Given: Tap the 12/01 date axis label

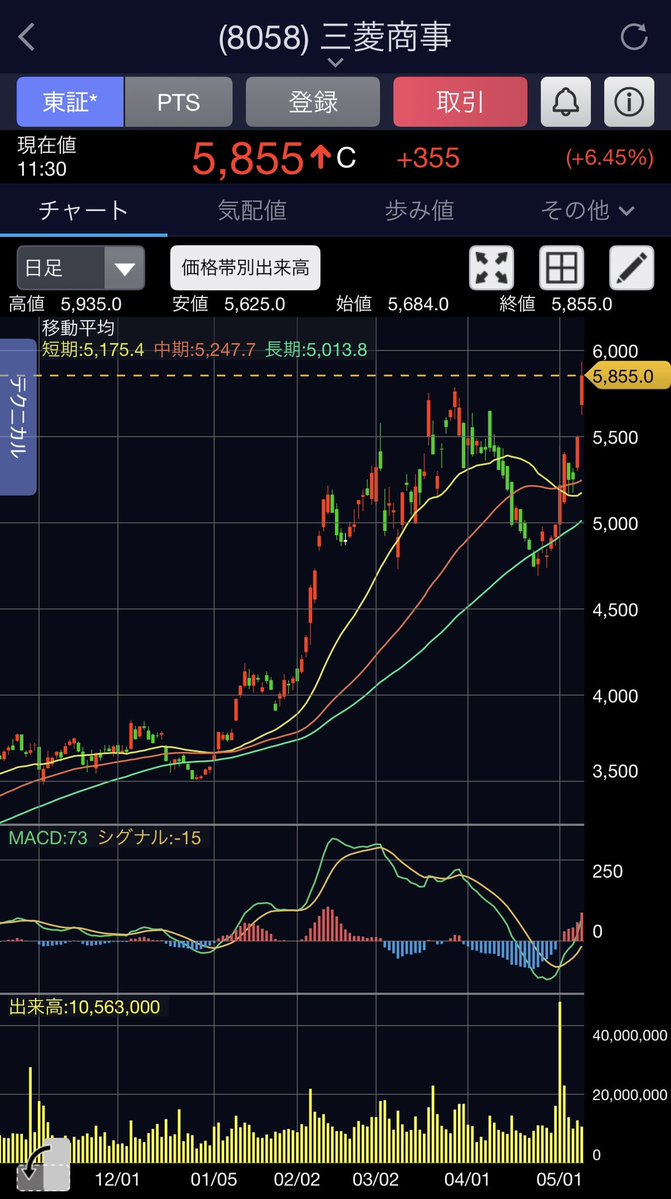Looking at the screenshot, I should click(x=117, y=1179).
